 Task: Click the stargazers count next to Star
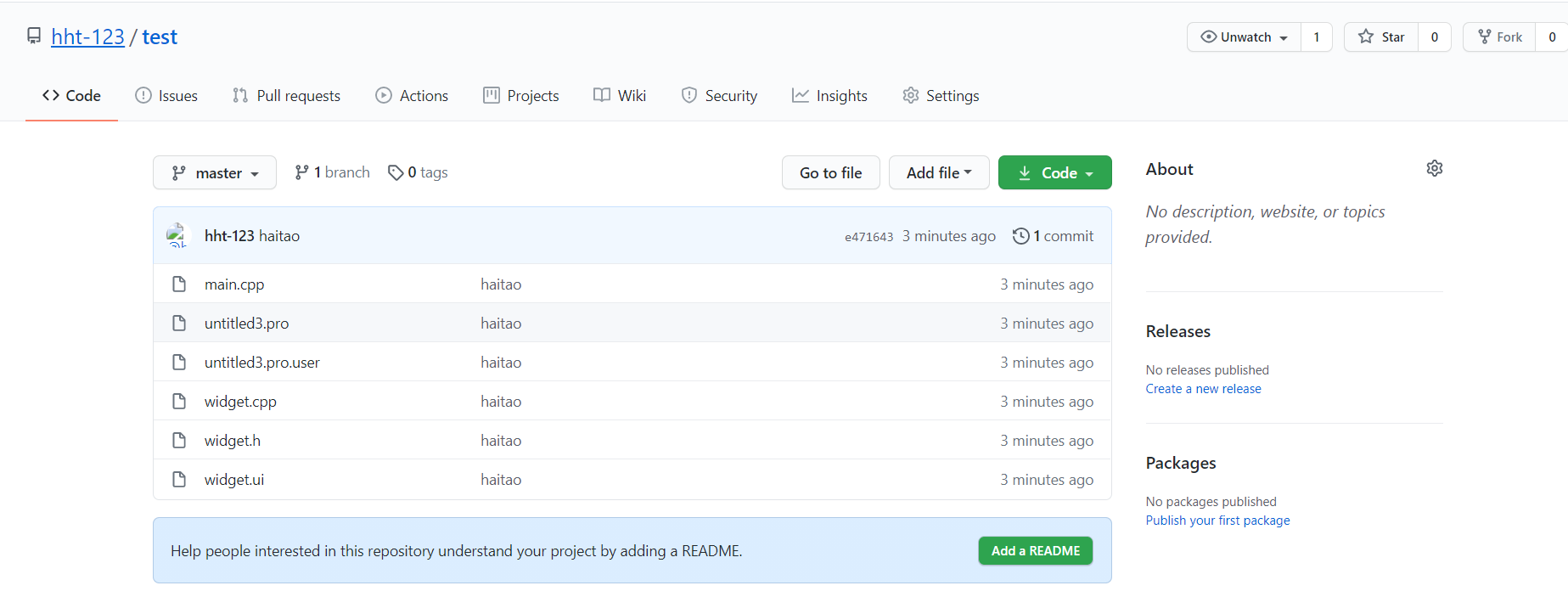[1435, 37]
